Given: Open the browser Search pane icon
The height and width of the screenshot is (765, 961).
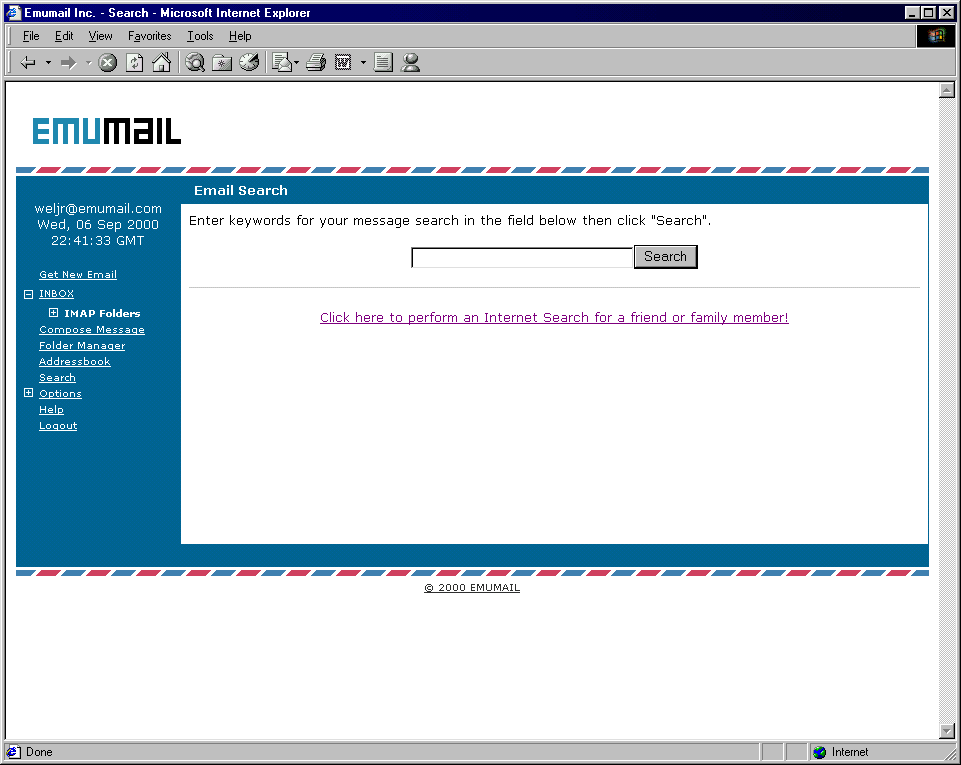Looking at the screenshot, I should click(x=195, y=63).
